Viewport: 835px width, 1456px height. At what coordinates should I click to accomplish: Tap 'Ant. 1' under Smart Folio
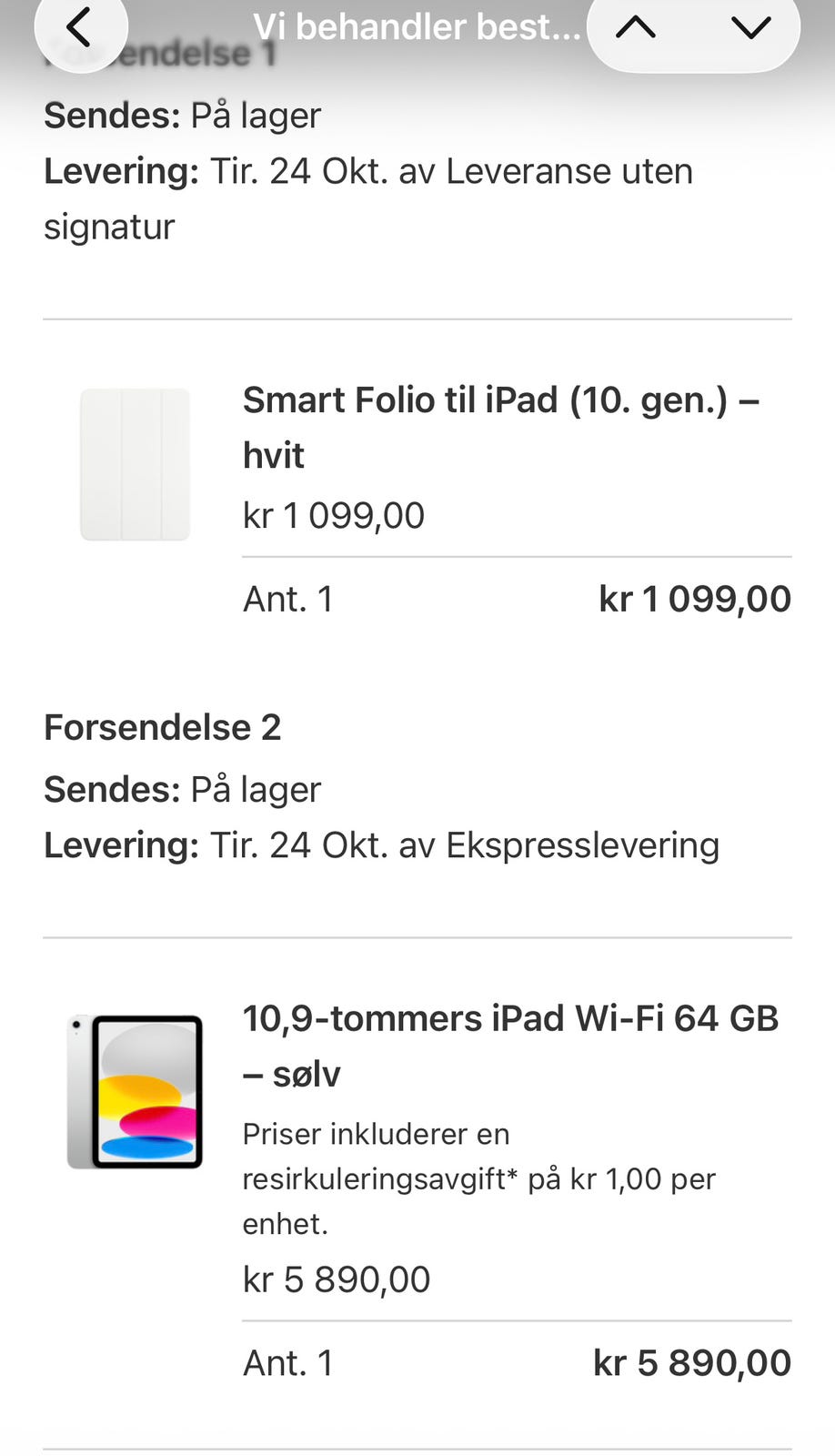[287, 599]
